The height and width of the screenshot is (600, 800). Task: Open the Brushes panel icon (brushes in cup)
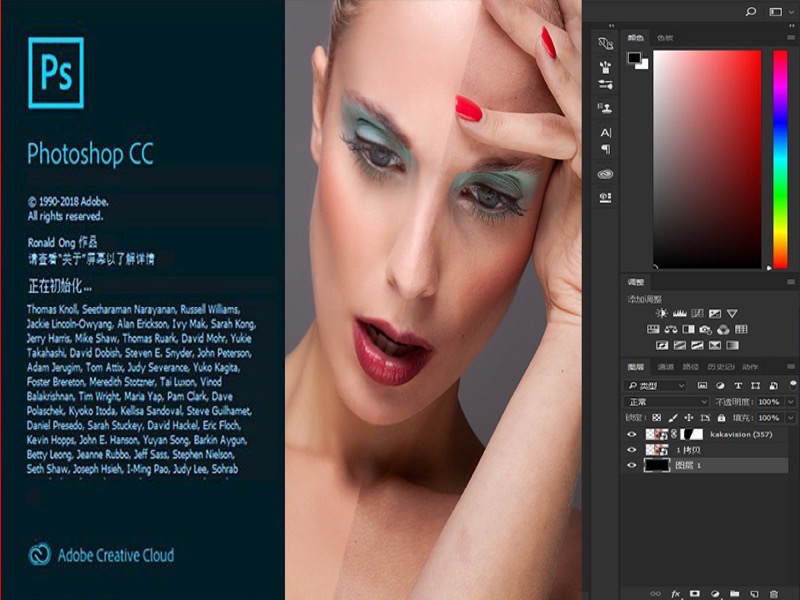[x=606, y=67]
